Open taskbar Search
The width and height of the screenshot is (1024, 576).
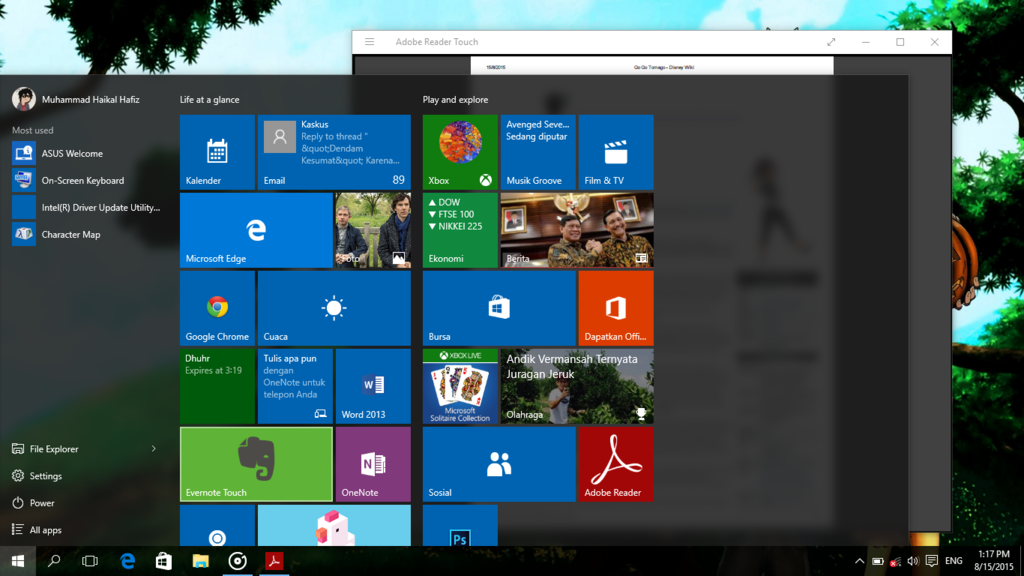pos(54,561)
